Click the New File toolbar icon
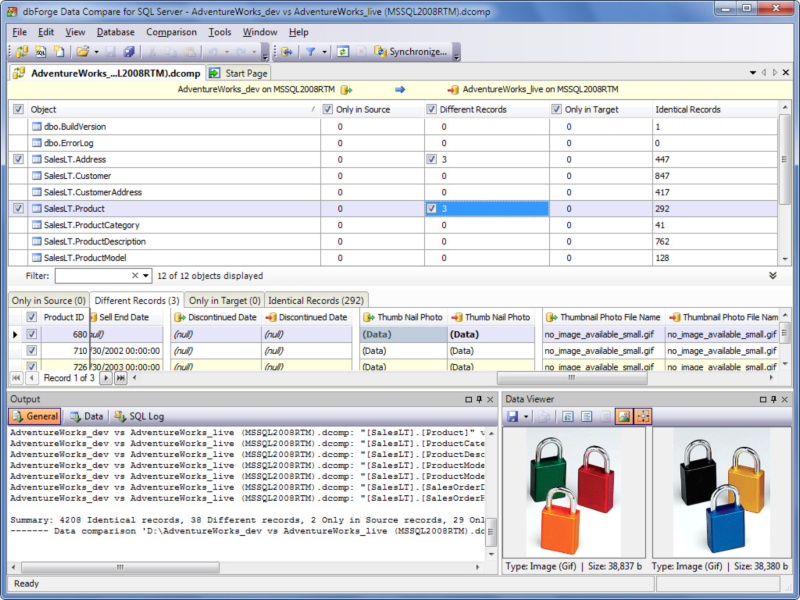800x600 pixels. [60, 52]
